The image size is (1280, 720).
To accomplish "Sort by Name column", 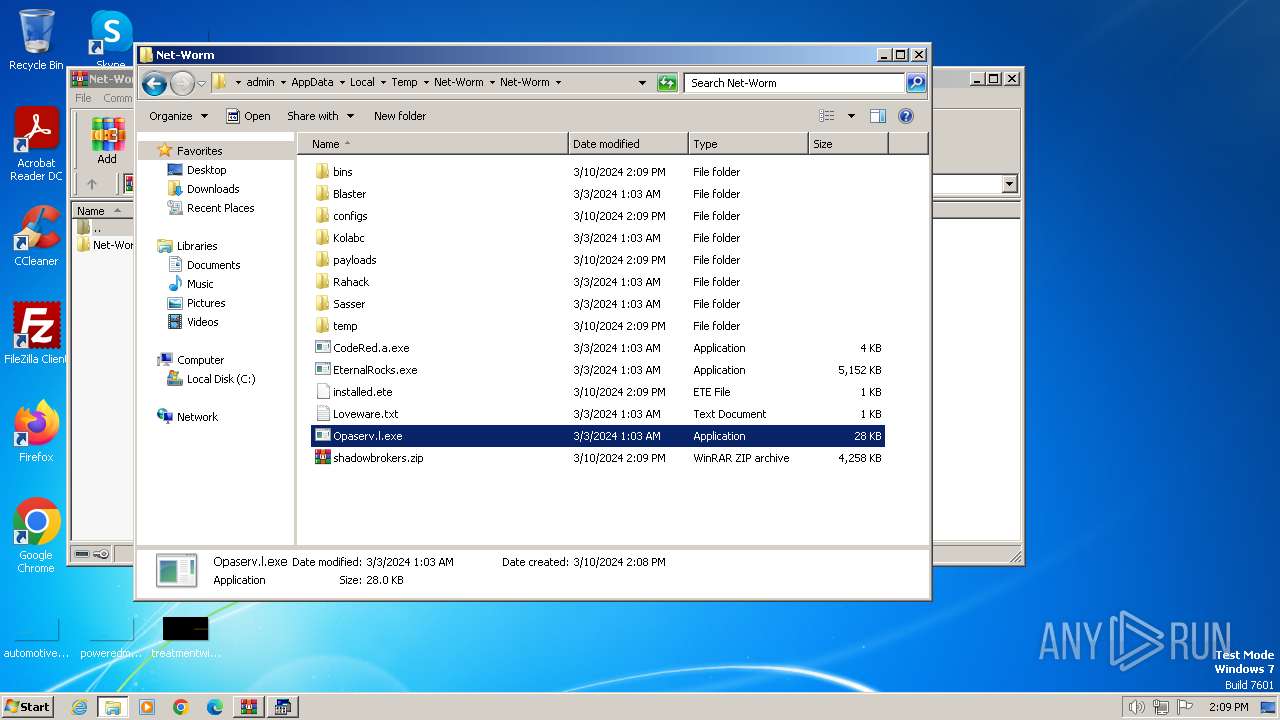I will coord(432,144).
